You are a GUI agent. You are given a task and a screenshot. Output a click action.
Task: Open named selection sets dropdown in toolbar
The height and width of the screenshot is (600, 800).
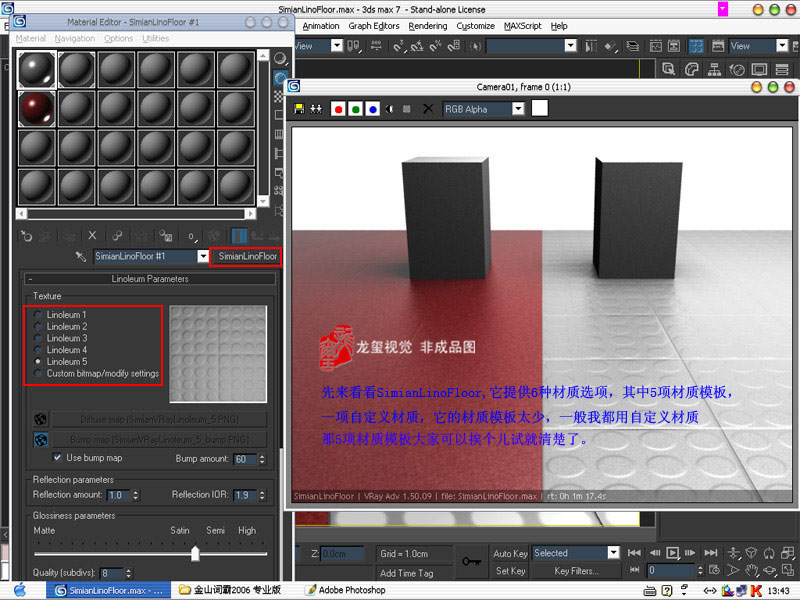click(571, 46)
